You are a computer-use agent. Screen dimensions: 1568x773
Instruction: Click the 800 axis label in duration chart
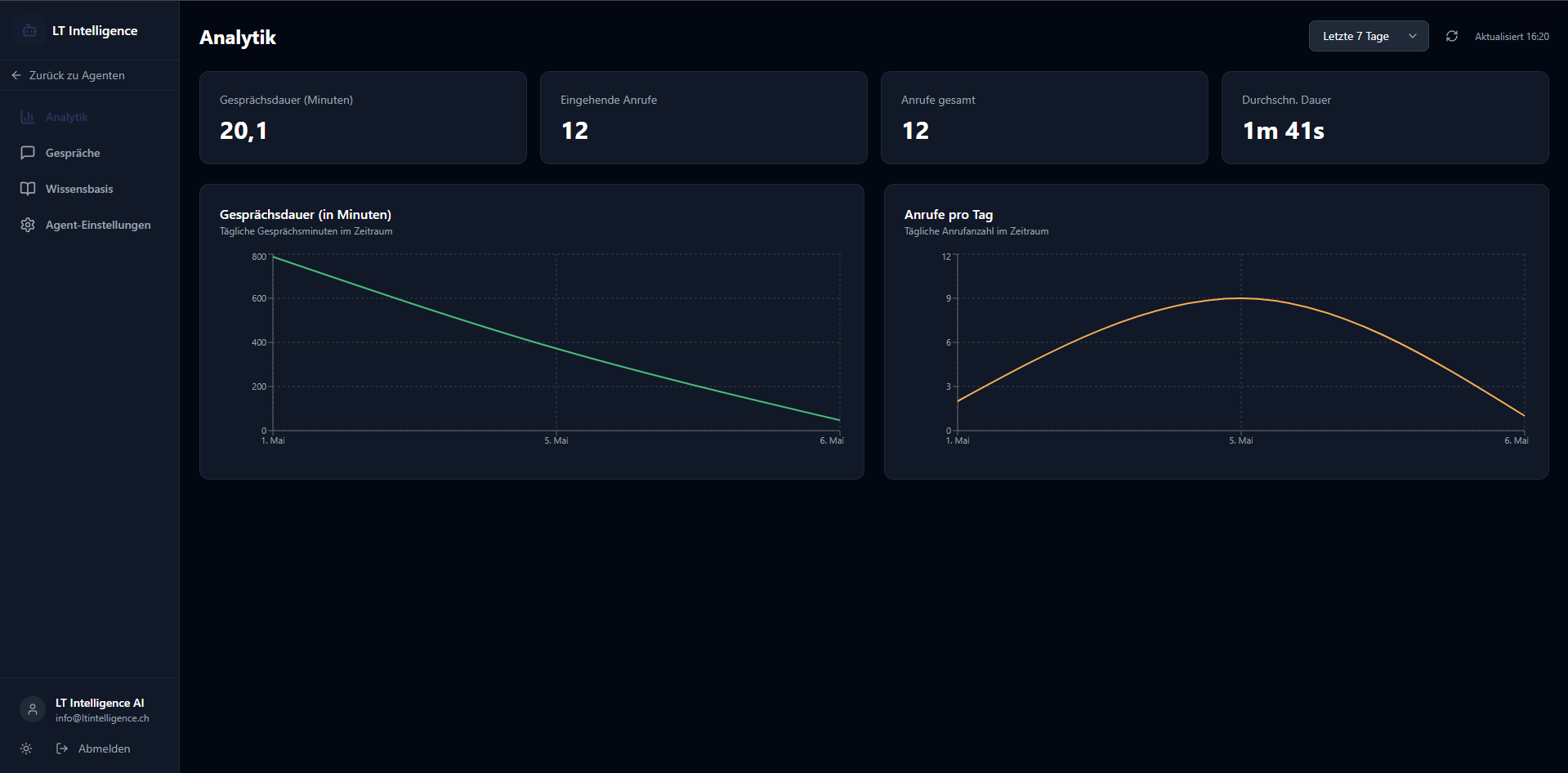click(x=259, y=257)
